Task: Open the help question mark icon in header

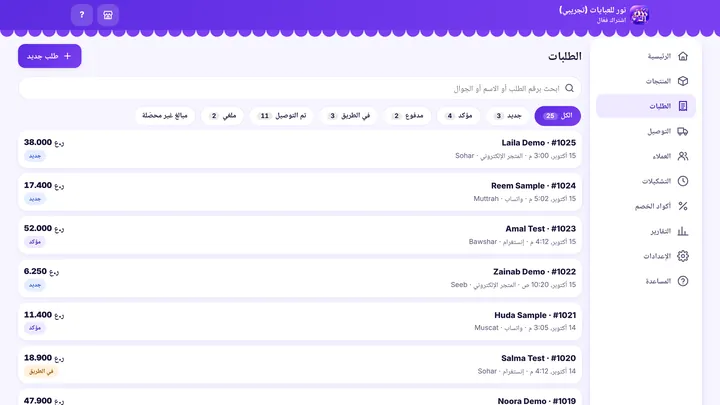Action: pyautogui.click(x=82, y=15)
